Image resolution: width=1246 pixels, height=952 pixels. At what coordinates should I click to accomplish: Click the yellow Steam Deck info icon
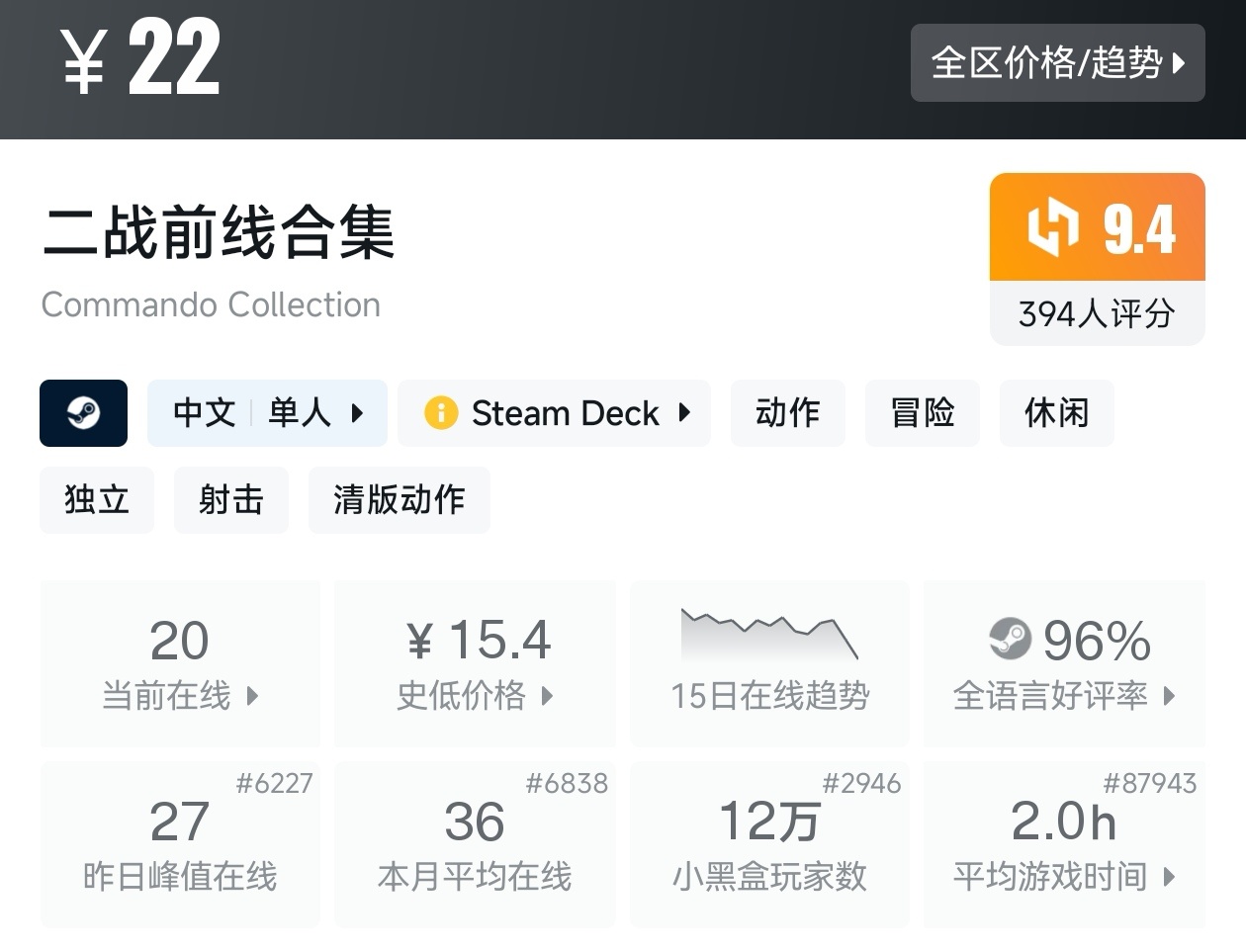pos(440,413)
